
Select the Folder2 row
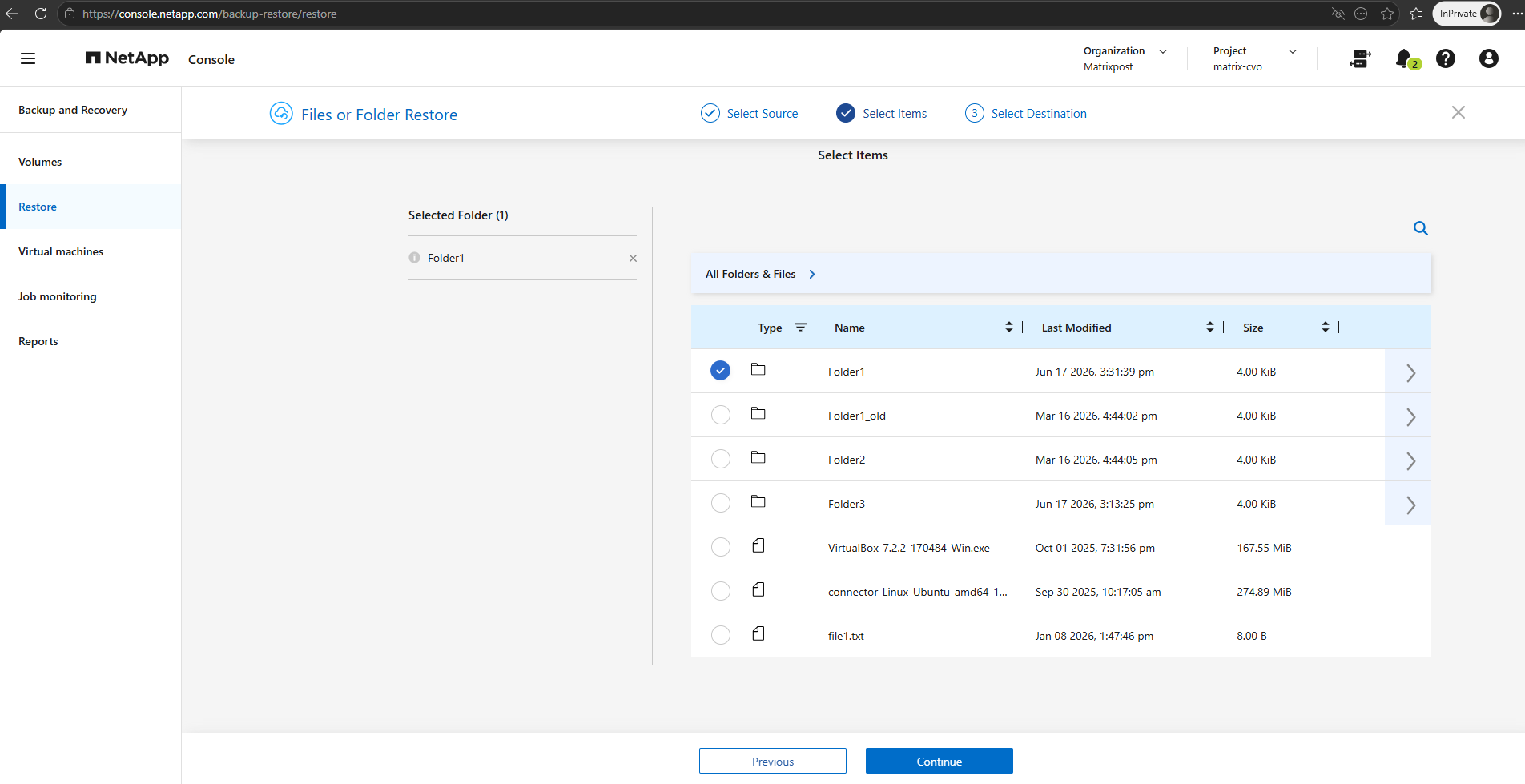coord(721,459)
